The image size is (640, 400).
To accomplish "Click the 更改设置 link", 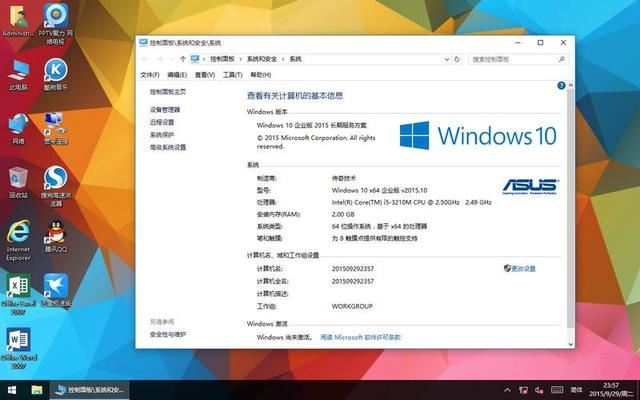I will click(x=522, y=269).
